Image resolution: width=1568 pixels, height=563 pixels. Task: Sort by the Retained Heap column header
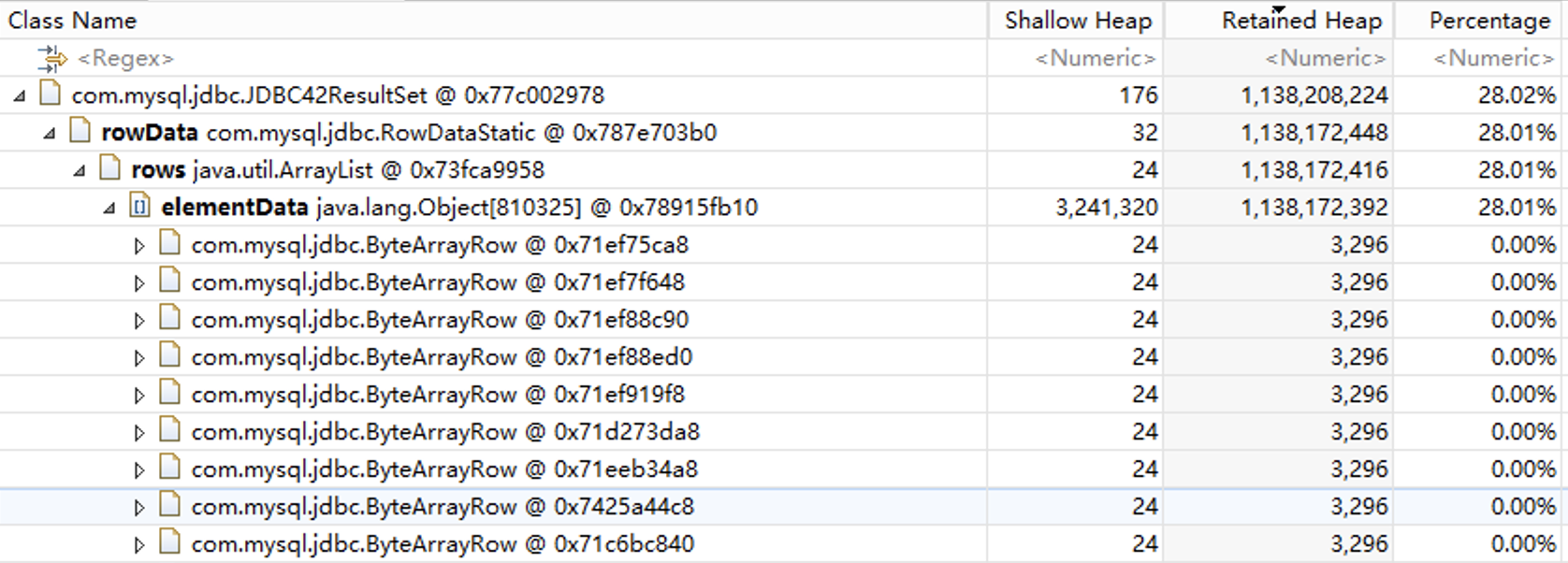1300,21
